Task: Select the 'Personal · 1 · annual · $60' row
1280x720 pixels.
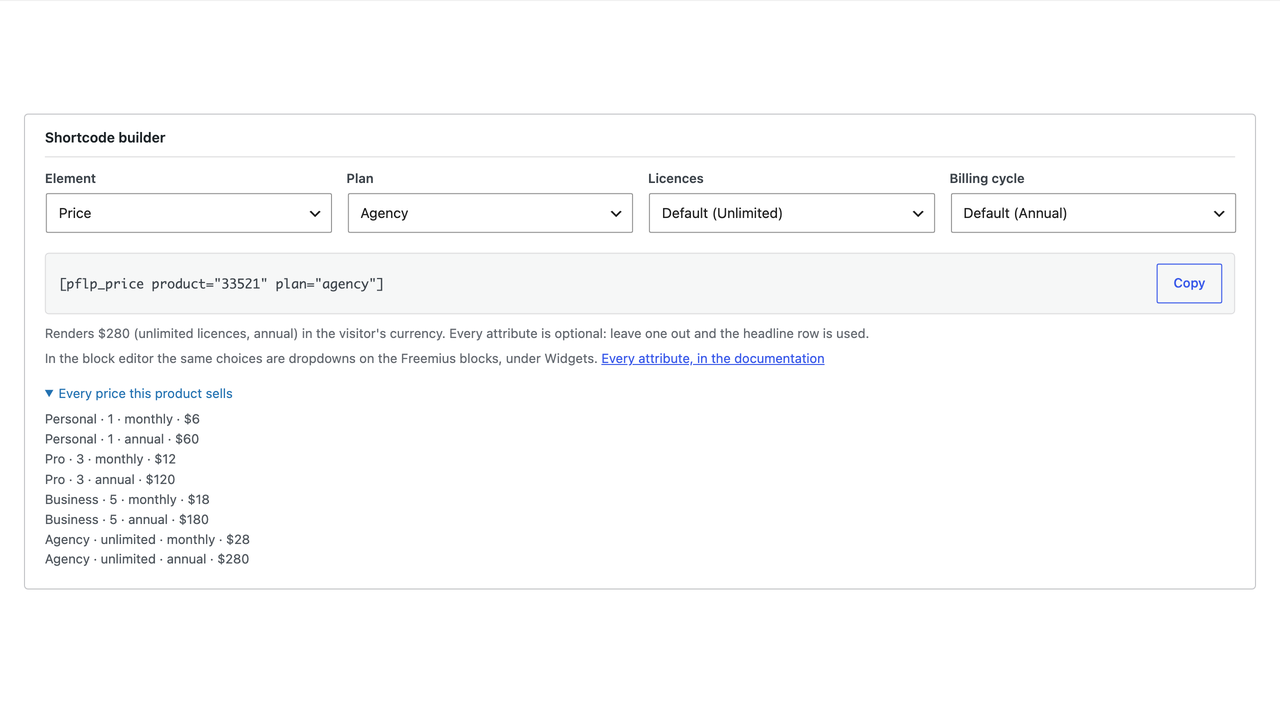Action: pos(122,439)
